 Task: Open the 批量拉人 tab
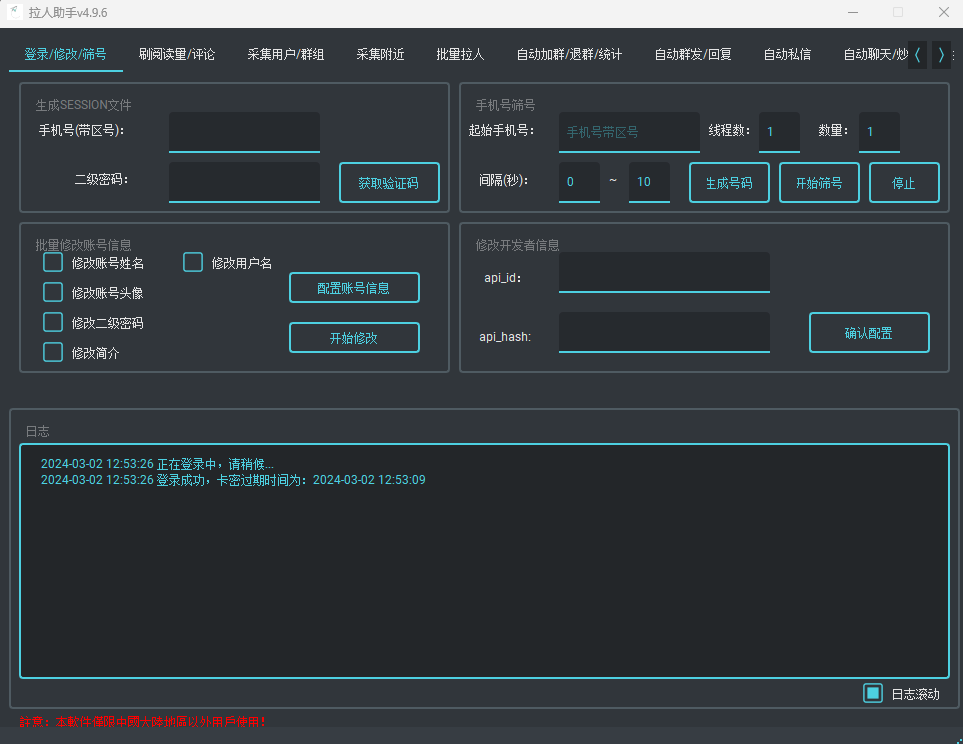click(460, 54)
